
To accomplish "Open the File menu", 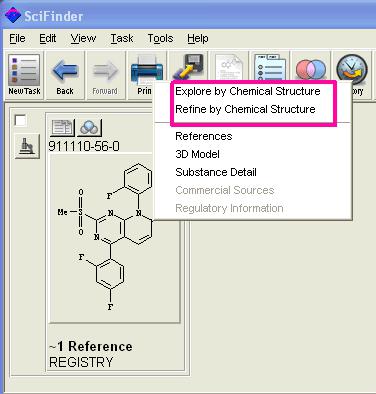I will coord(17,39).
